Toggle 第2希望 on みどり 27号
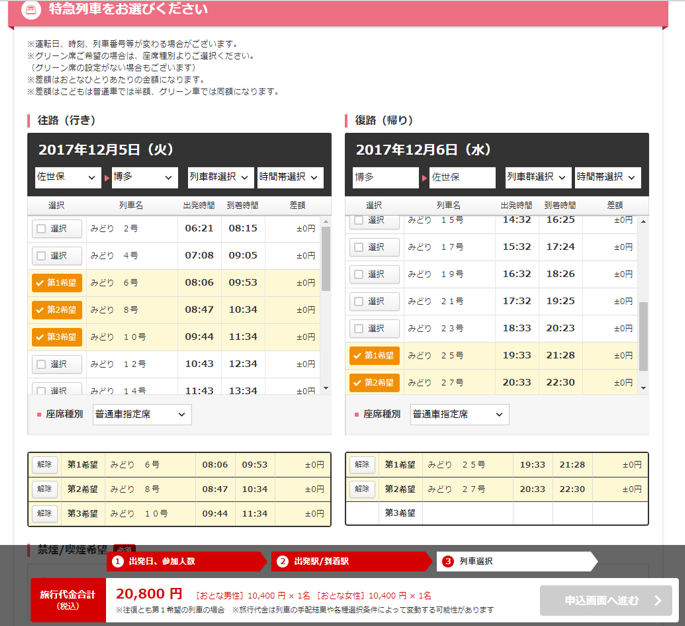 point(374,383)
